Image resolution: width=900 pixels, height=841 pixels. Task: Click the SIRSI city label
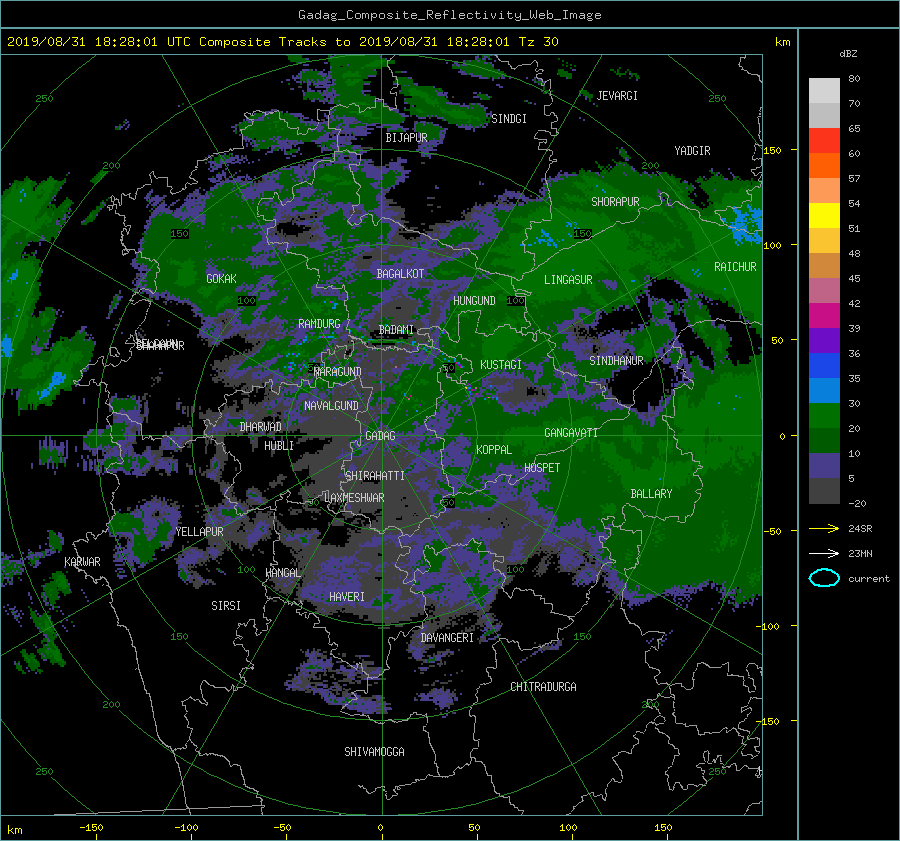(226, 606)
